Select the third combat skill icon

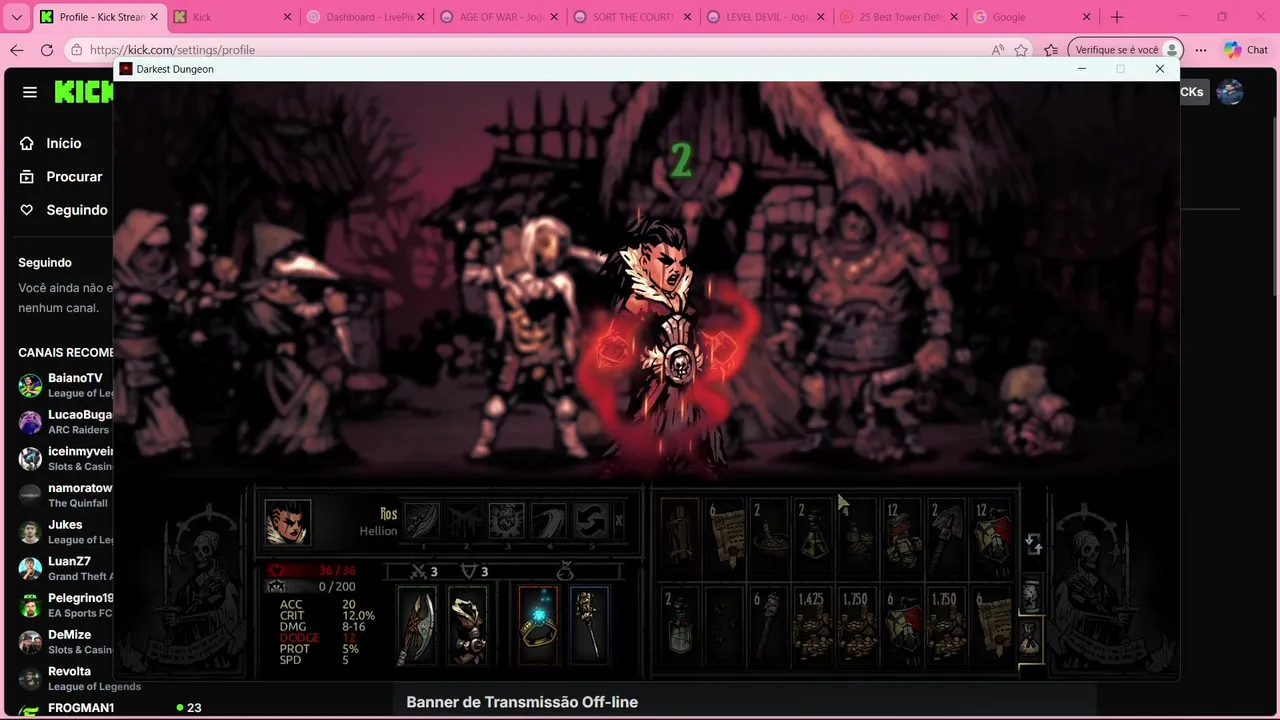tap(507, 521)
